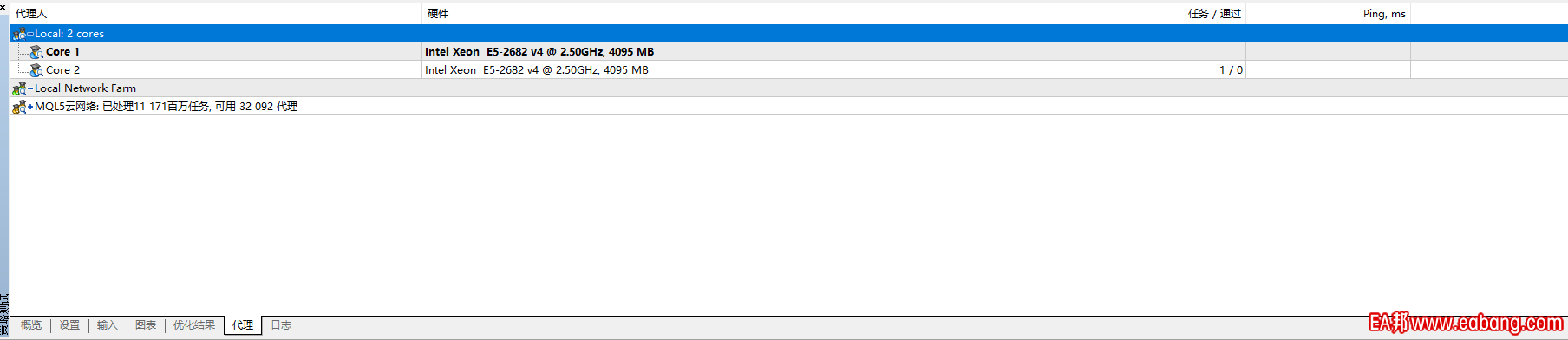Close the tester panel with the X
The height and width of the screenshot is (340, 1568).
tap(3, 7)
